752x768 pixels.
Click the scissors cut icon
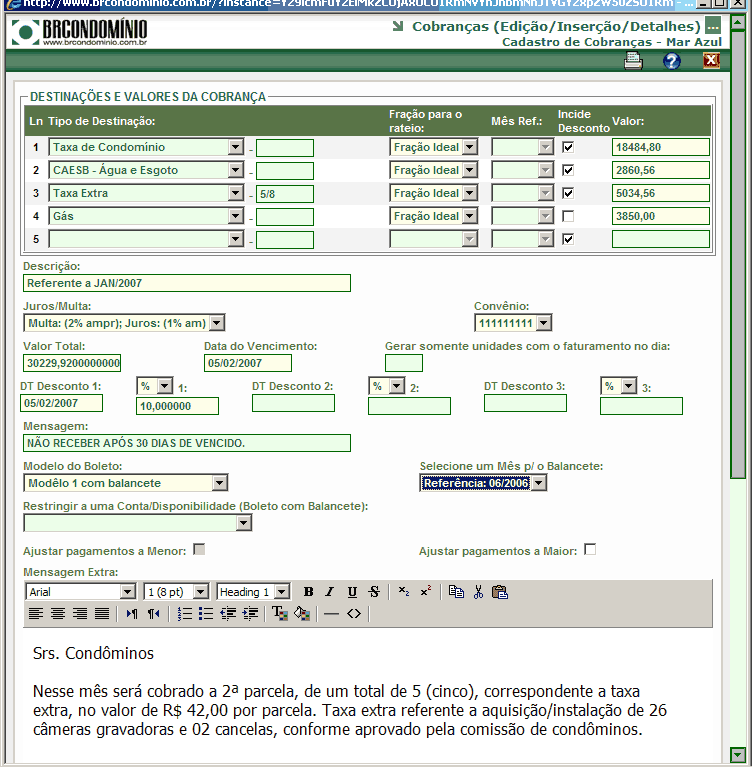(478, 592)
